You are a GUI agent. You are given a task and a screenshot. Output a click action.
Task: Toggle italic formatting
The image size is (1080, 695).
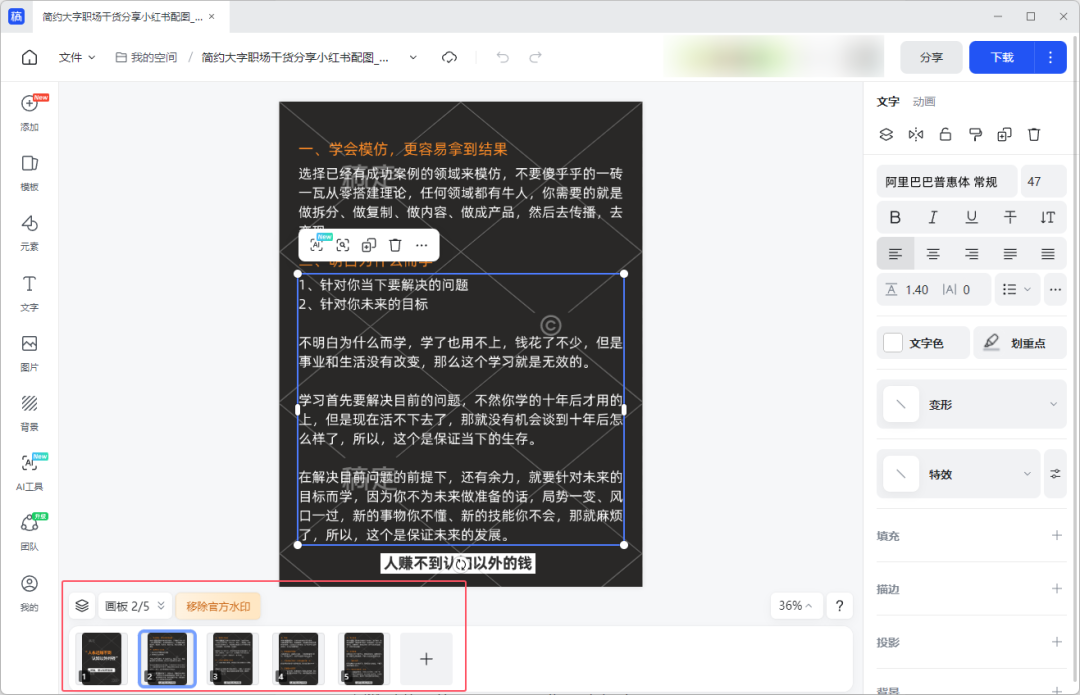click(x=933, y=218)
